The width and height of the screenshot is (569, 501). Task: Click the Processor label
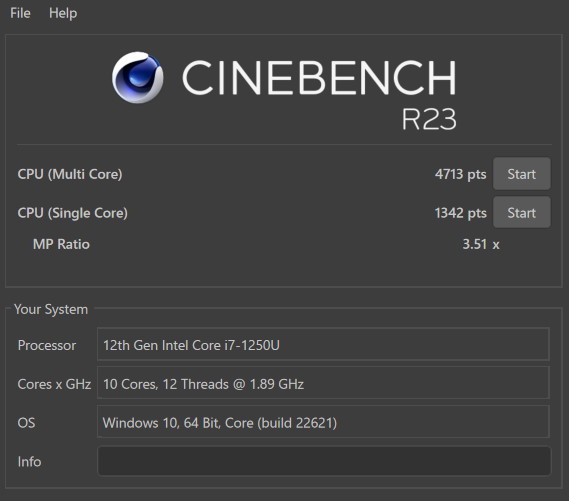point(47,345)
